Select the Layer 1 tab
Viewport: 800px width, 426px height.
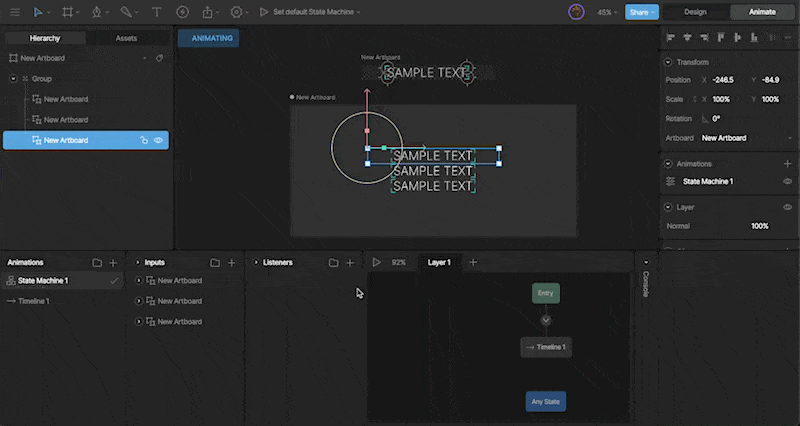pyautogui.click(x=439, y=262)
